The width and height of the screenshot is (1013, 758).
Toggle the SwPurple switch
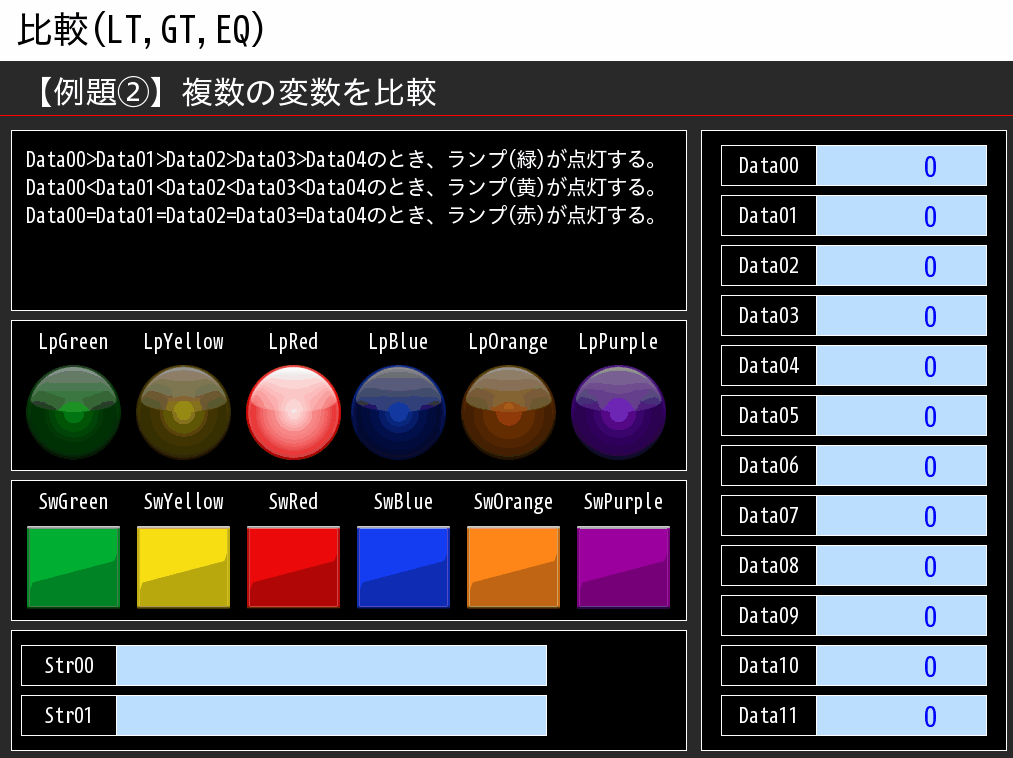coord(623,567)
